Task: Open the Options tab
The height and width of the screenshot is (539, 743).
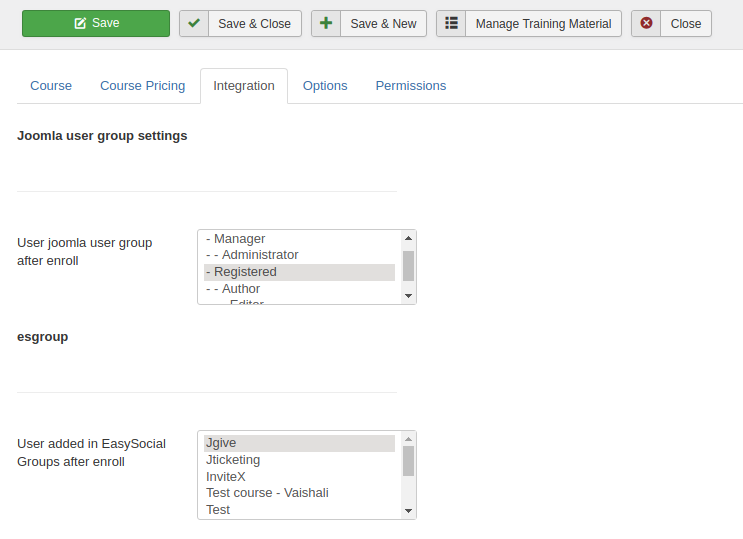Action: 325,86
